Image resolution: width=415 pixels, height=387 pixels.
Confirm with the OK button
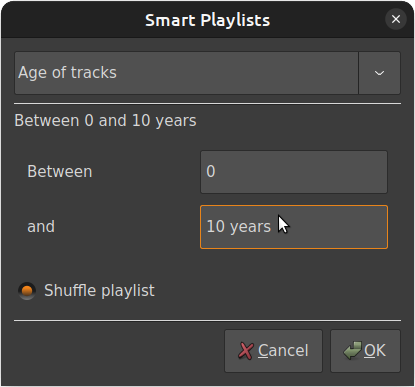365,351
